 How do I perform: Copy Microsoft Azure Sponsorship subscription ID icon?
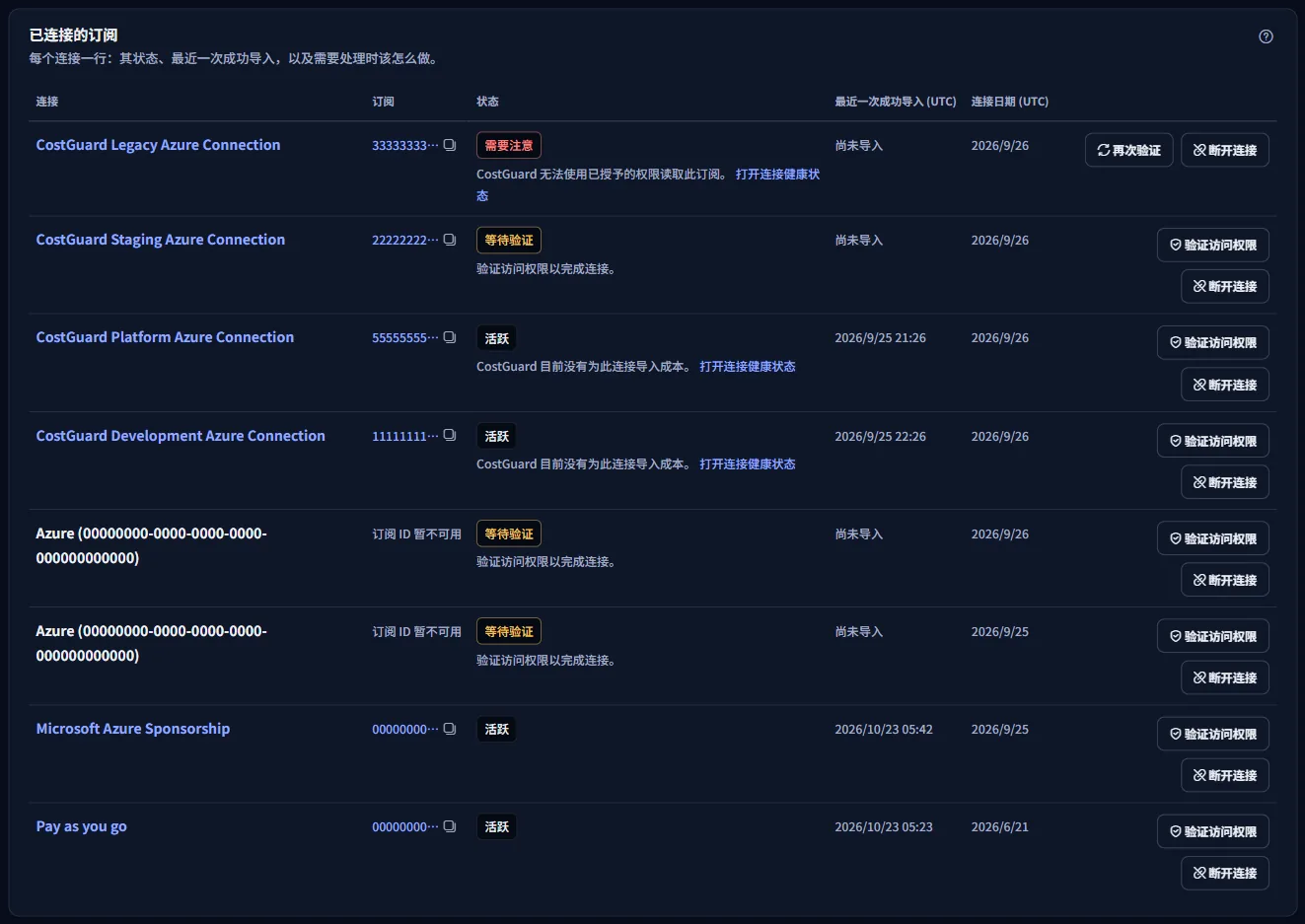(450, 729)
